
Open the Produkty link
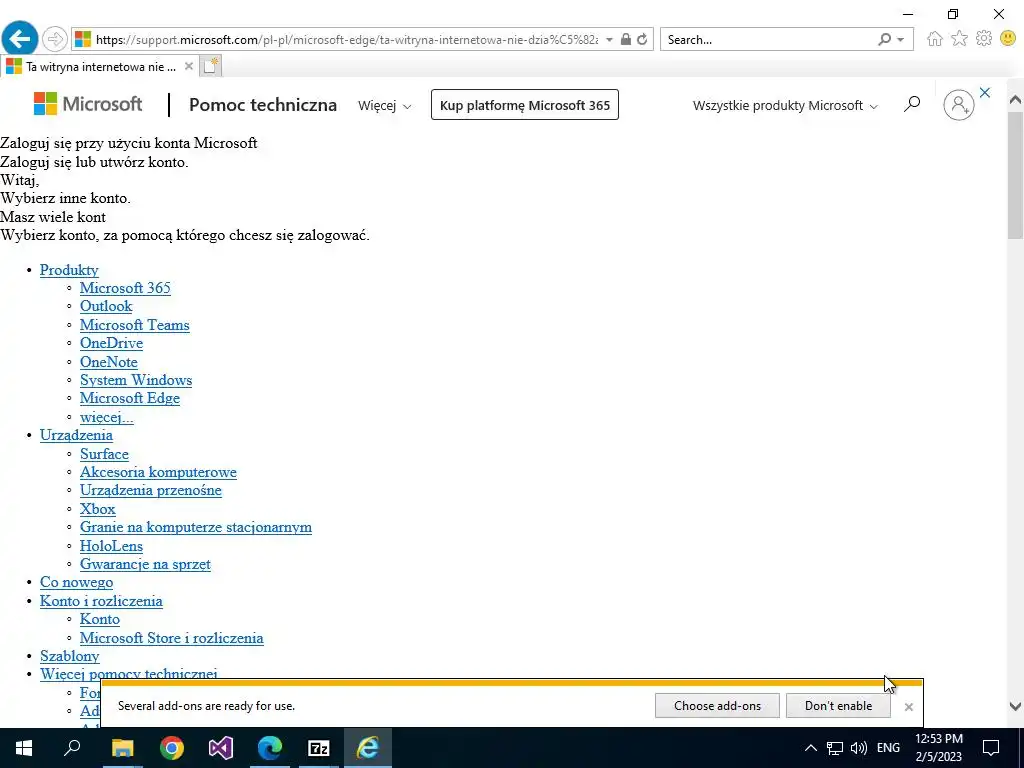coord(69,270)
